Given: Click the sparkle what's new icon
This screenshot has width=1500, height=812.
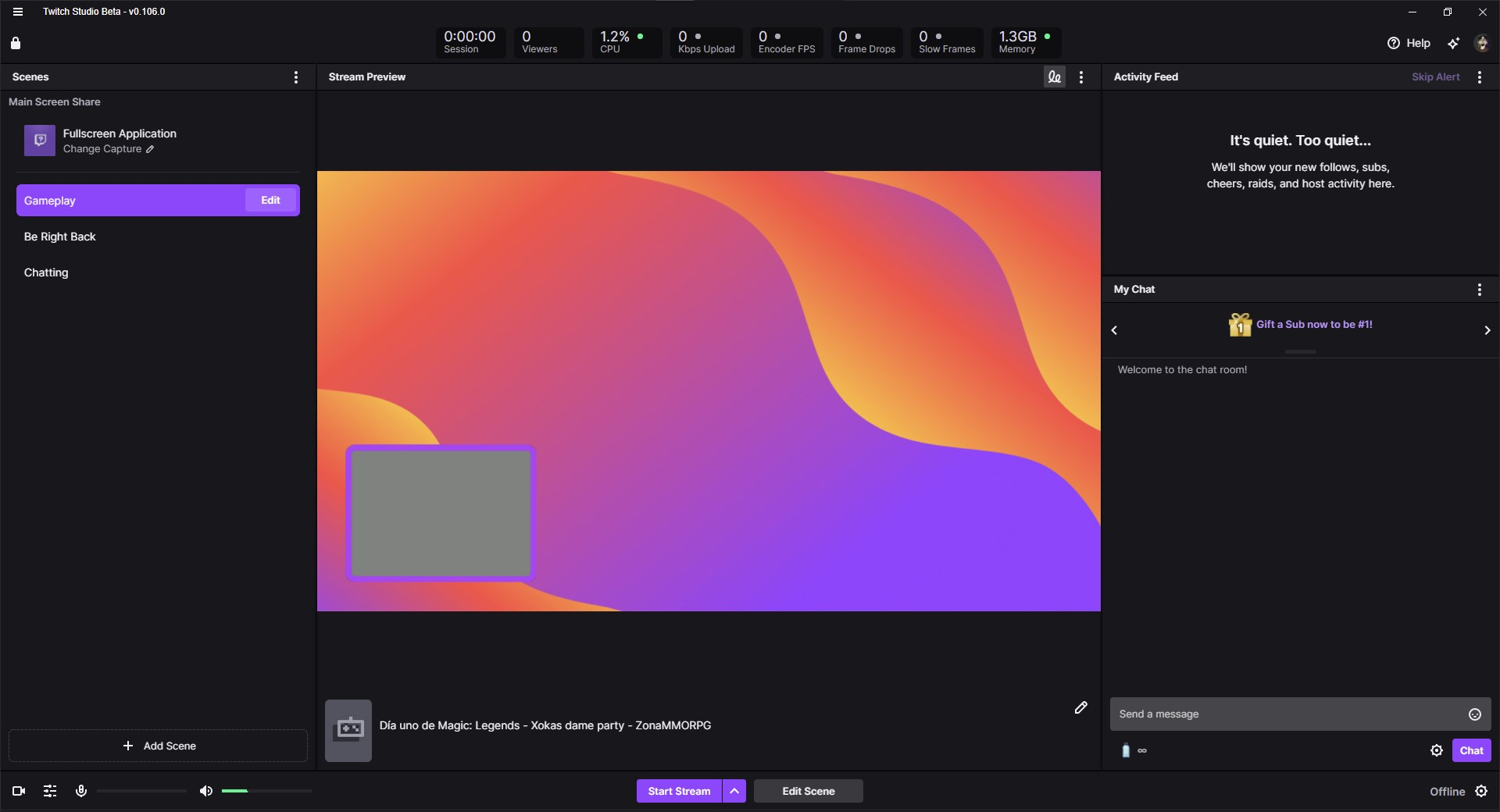Looking at the screenshot, I should click(x=1453, y=43).
